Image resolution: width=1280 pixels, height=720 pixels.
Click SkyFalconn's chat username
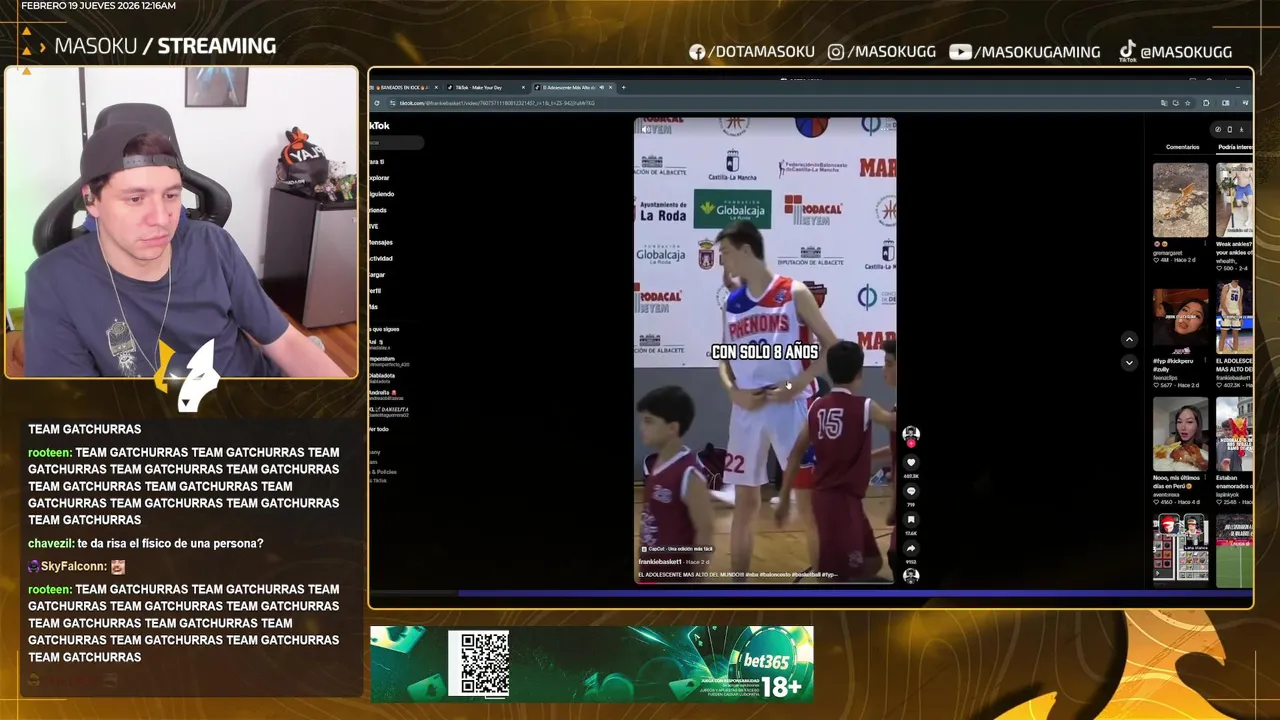point(73,566)
